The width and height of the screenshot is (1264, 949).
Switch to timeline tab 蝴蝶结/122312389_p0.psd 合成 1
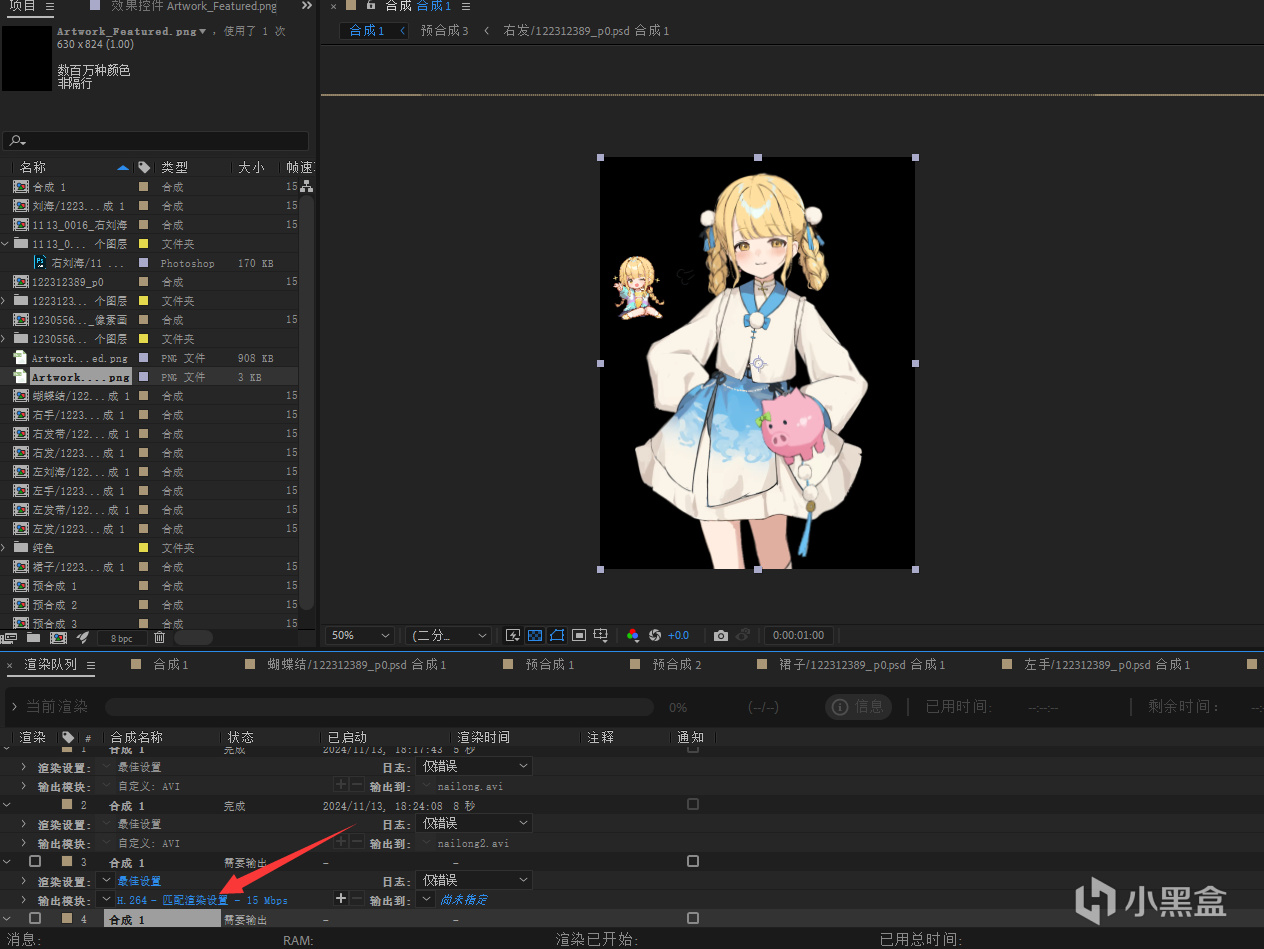(357, 665)
